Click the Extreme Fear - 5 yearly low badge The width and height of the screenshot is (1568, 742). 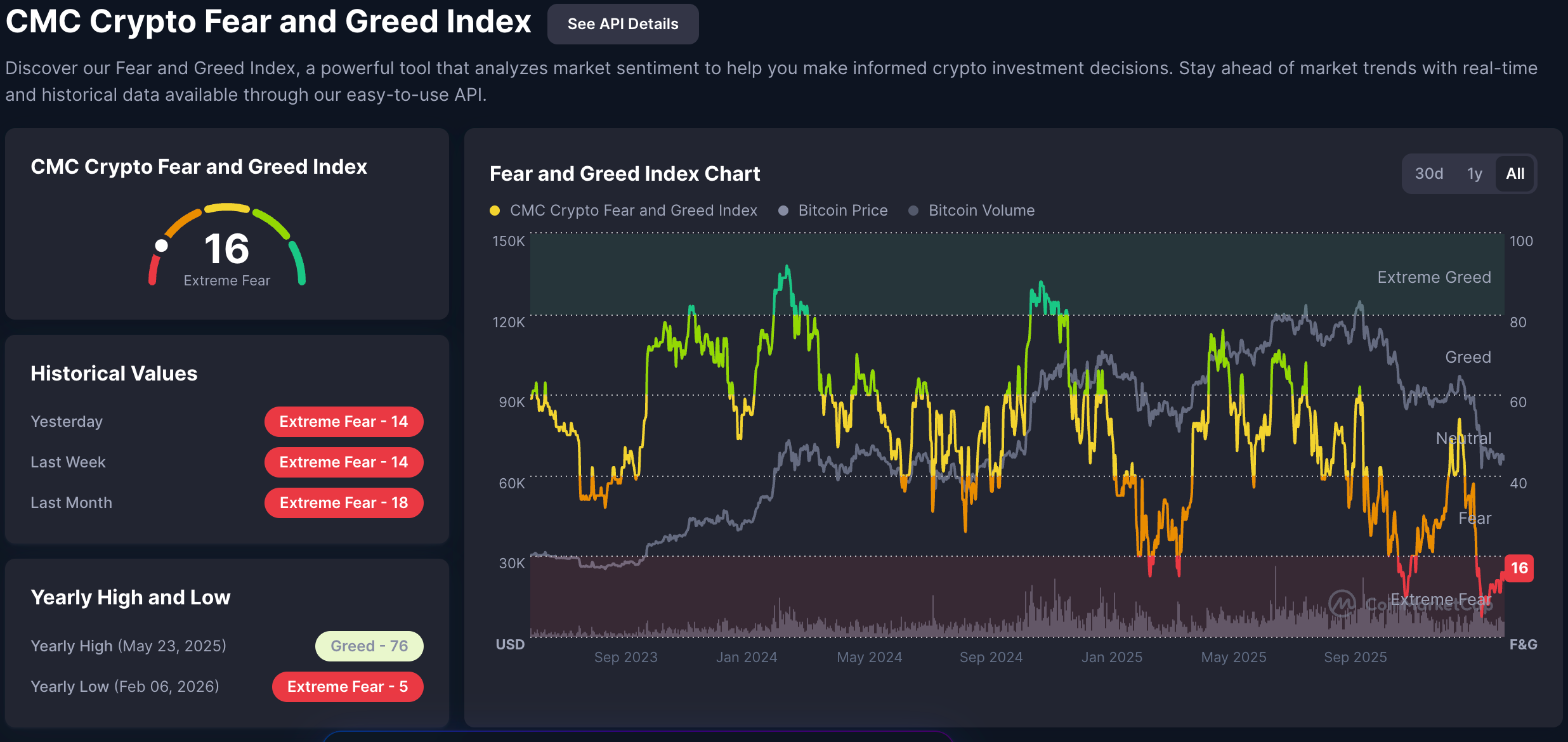pos(347,687)
